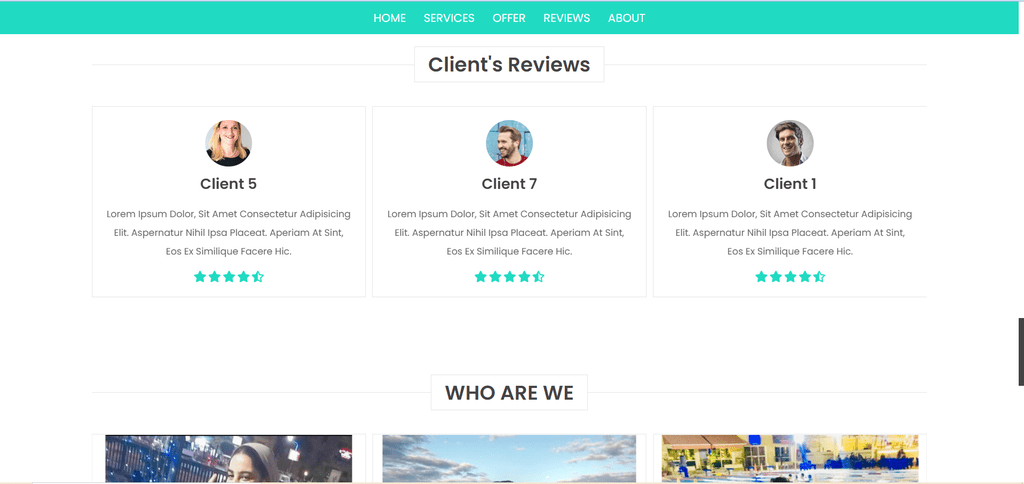
Task: Select the Client 7 name heading
Action: (509, 184)
